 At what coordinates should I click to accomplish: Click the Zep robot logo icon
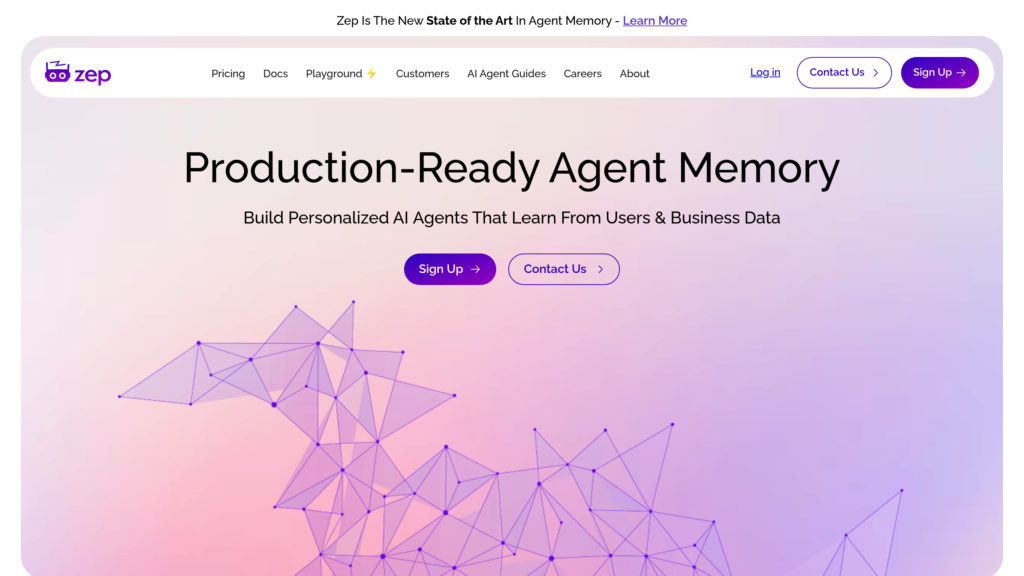pos(57,72)
